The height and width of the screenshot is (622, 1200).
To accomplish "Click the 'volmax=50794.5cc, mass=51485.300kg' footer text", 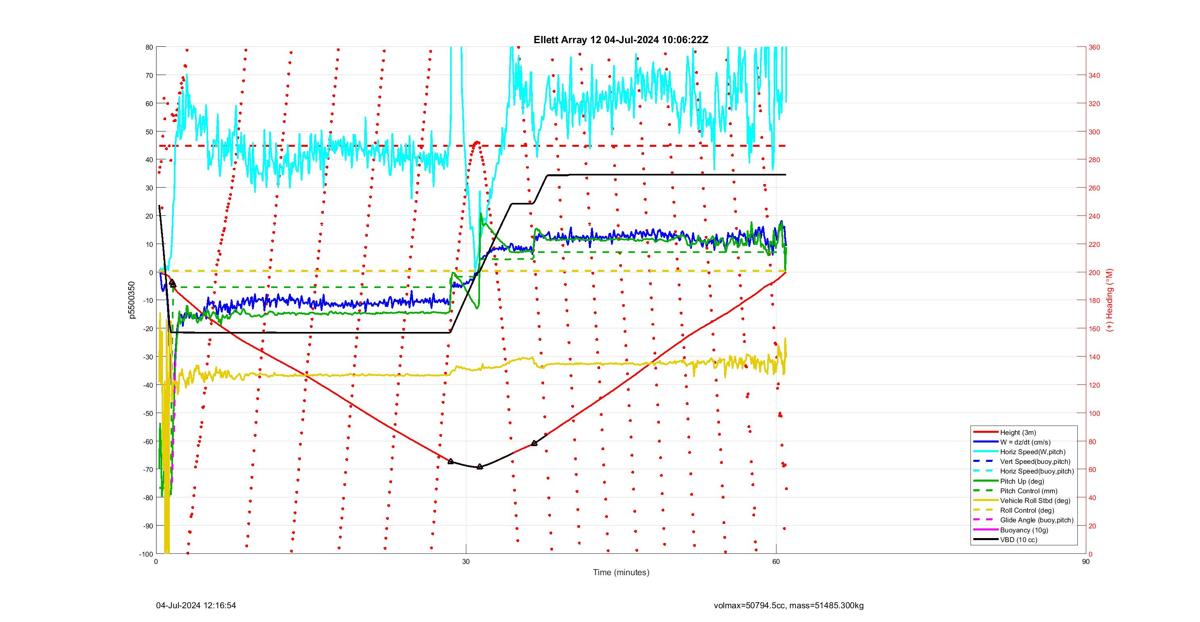I will [789, 605].
